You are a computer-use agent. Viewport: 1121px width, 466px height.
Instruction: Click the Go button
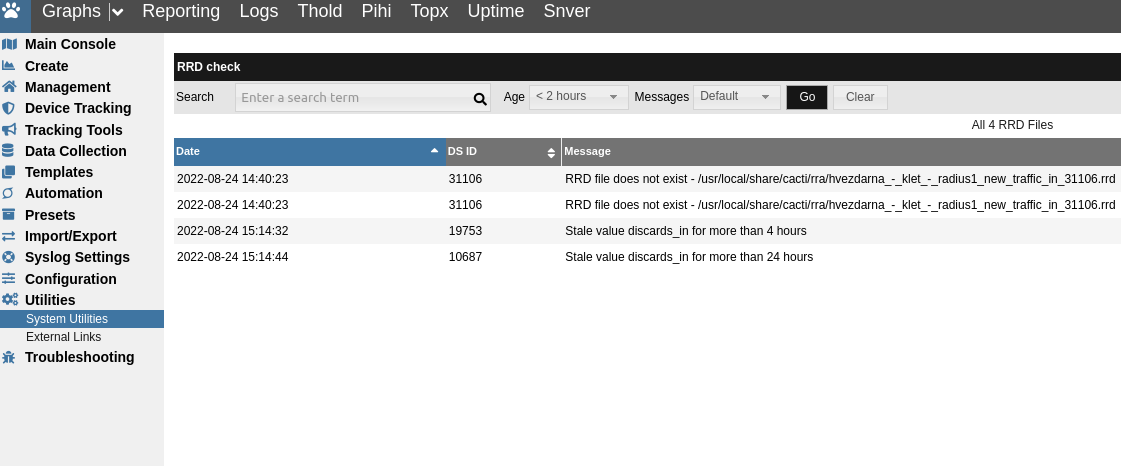pos(806,97)
